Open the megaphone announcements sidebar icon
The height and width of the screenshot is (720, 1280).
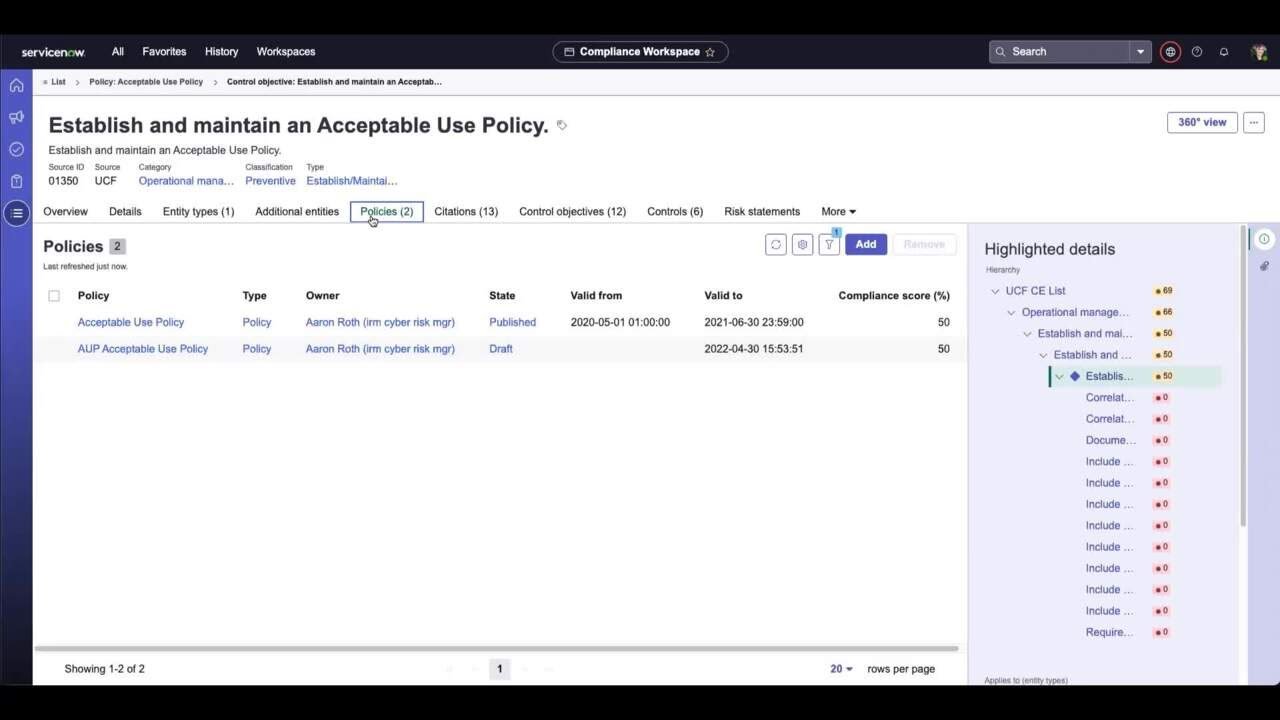[x=16, y=117]
